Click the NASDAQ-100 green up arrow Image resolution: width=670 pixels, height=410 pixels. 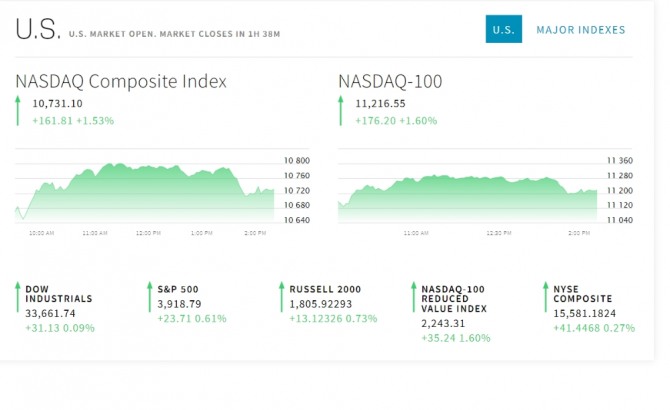click(x=341, y=110)
